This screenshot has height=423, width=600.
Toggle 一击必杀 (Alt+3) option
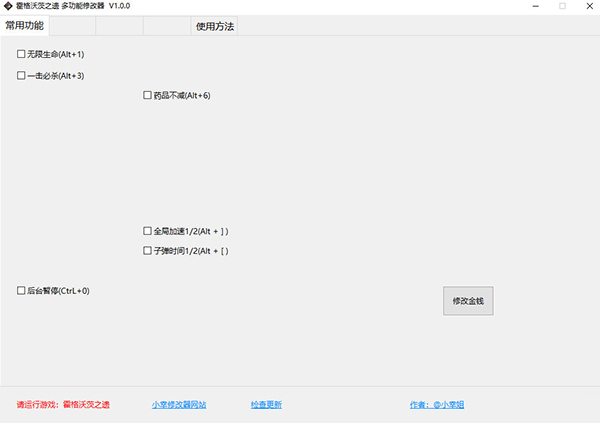click(21, 75)
